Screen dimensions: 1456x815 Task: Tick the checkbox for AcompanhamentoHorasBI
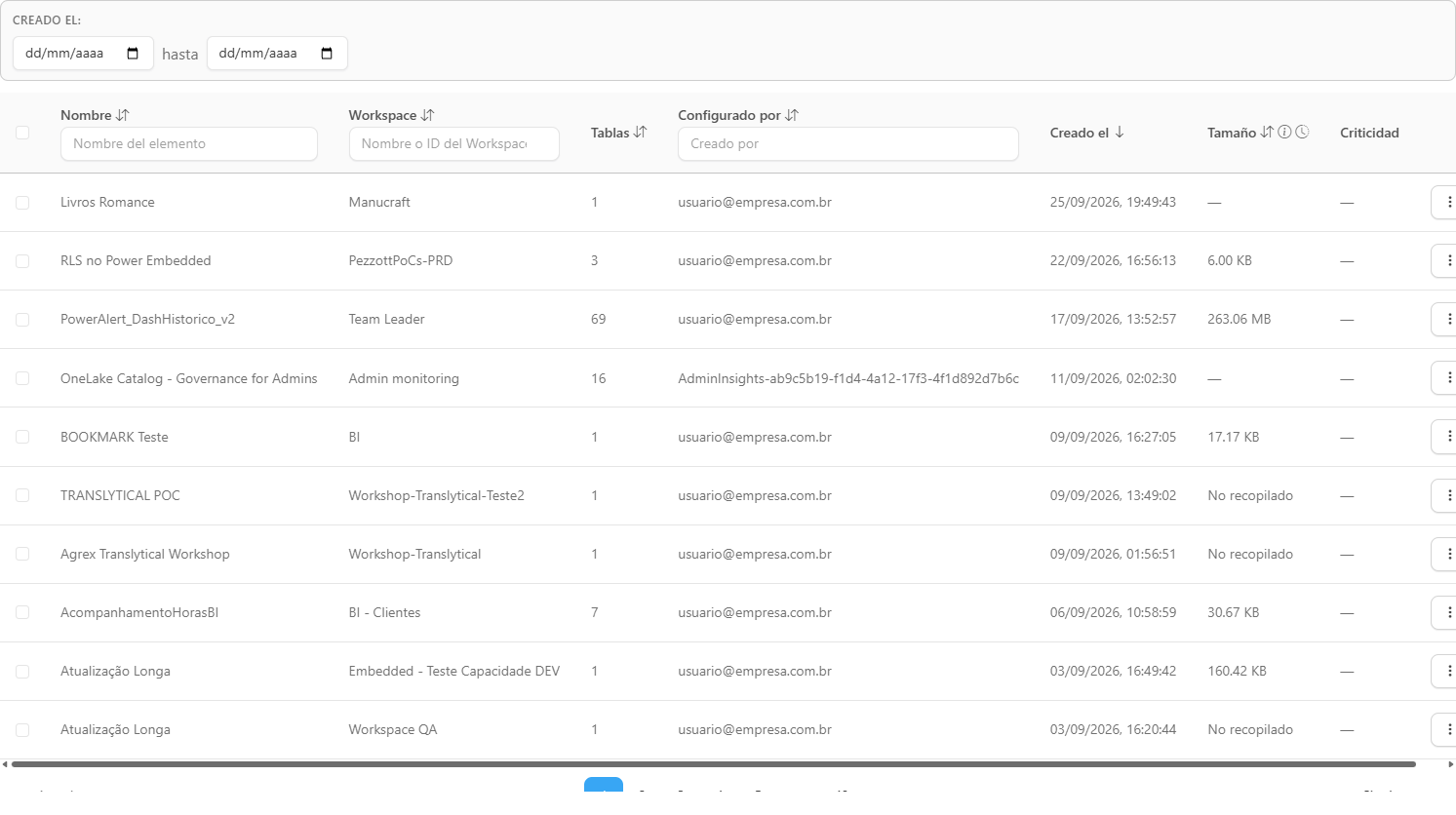pyautogui.click(x=22, y=612)
